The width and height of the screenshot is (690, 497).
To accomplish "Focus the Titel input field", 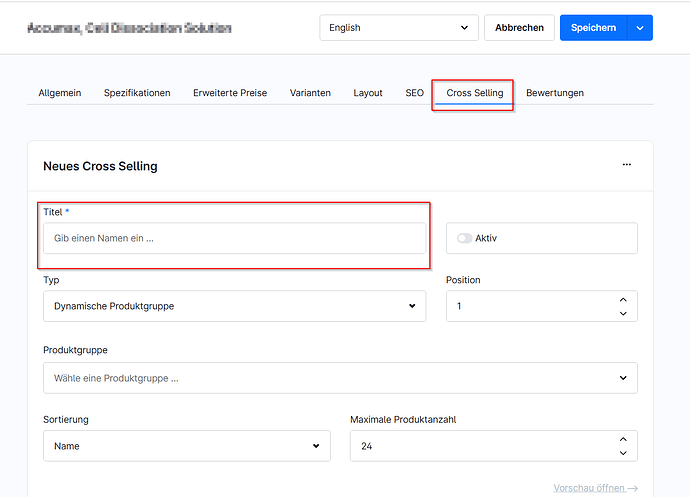I will (234, 238).
